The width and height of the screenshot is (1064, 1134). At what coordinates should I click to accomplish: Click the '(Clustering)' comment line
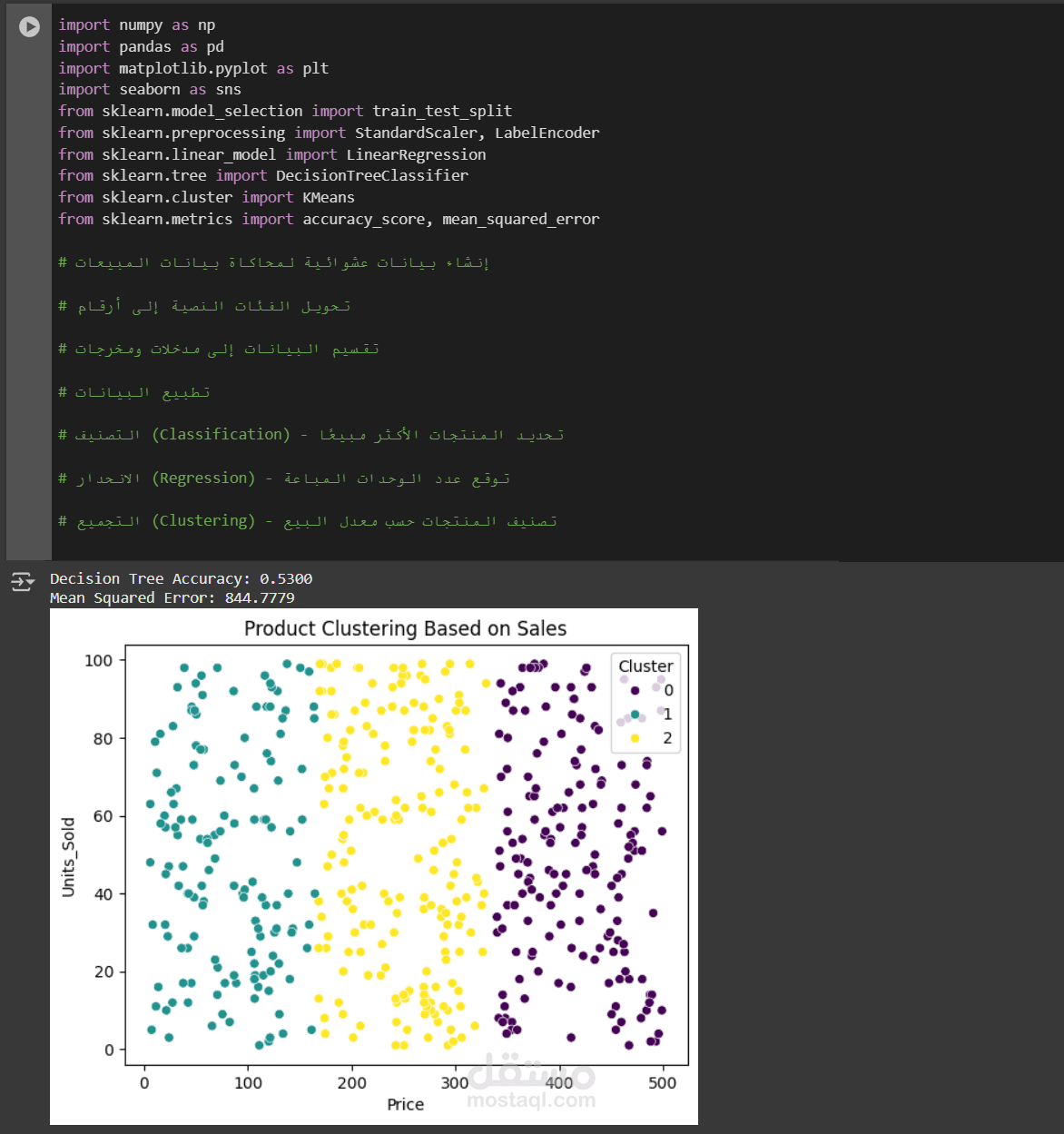[x=308, y=521]
